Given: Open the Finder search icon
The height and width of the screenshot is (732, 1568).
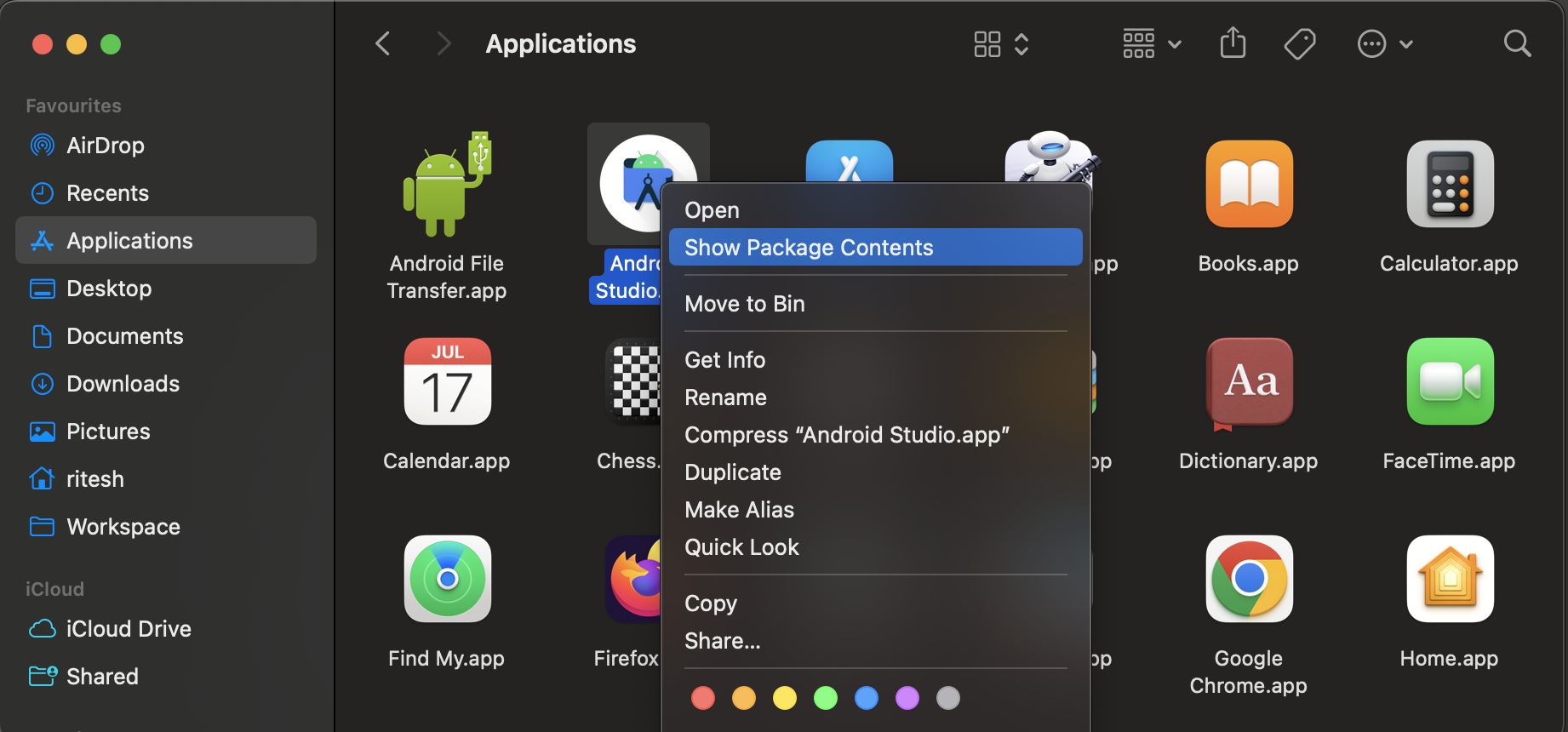Looking at the screenshot, I should point(1517,43).
